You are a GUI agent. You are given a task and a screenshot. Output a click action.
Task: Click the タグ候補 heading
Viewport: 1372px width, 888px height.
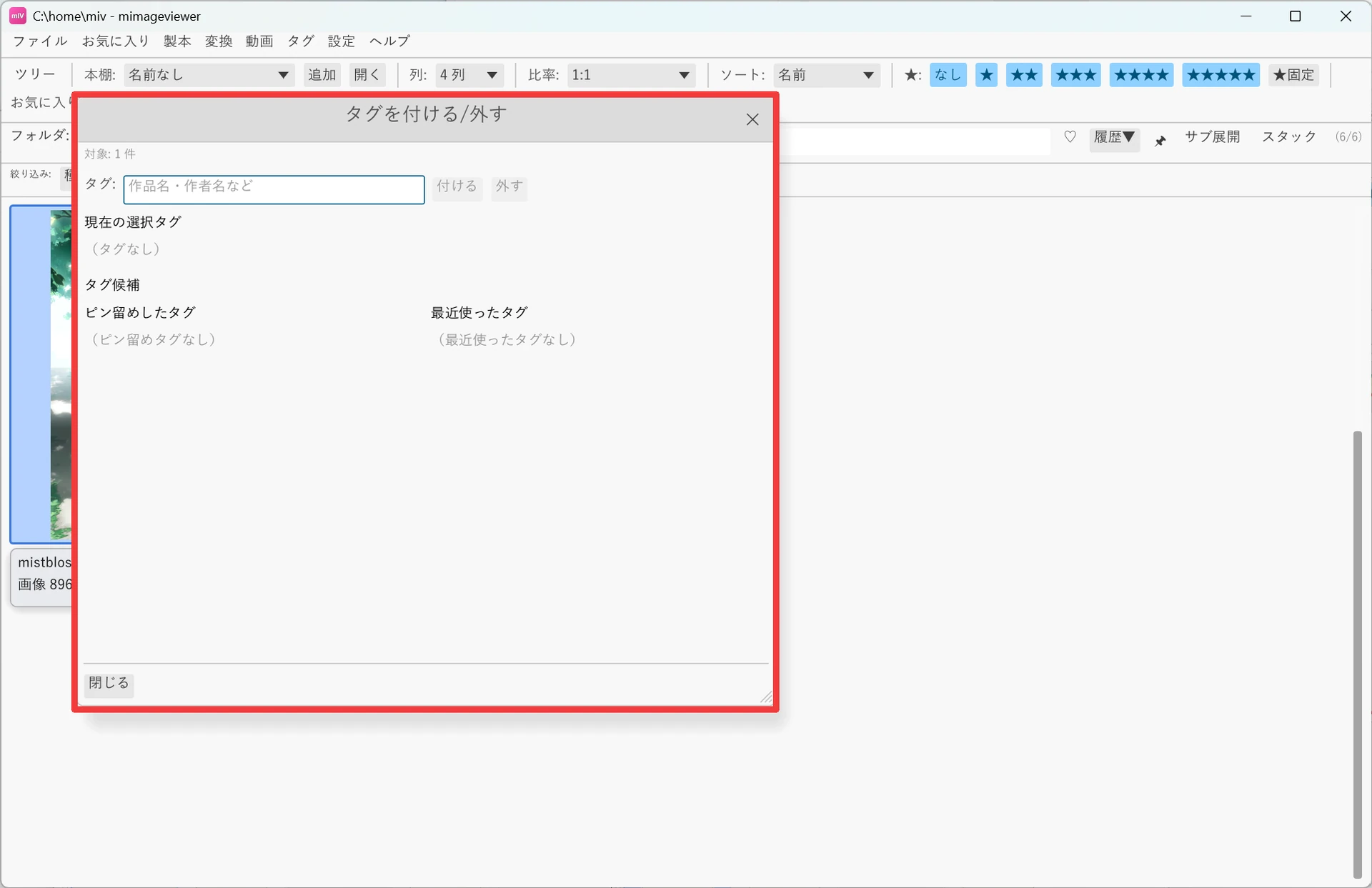112,285
